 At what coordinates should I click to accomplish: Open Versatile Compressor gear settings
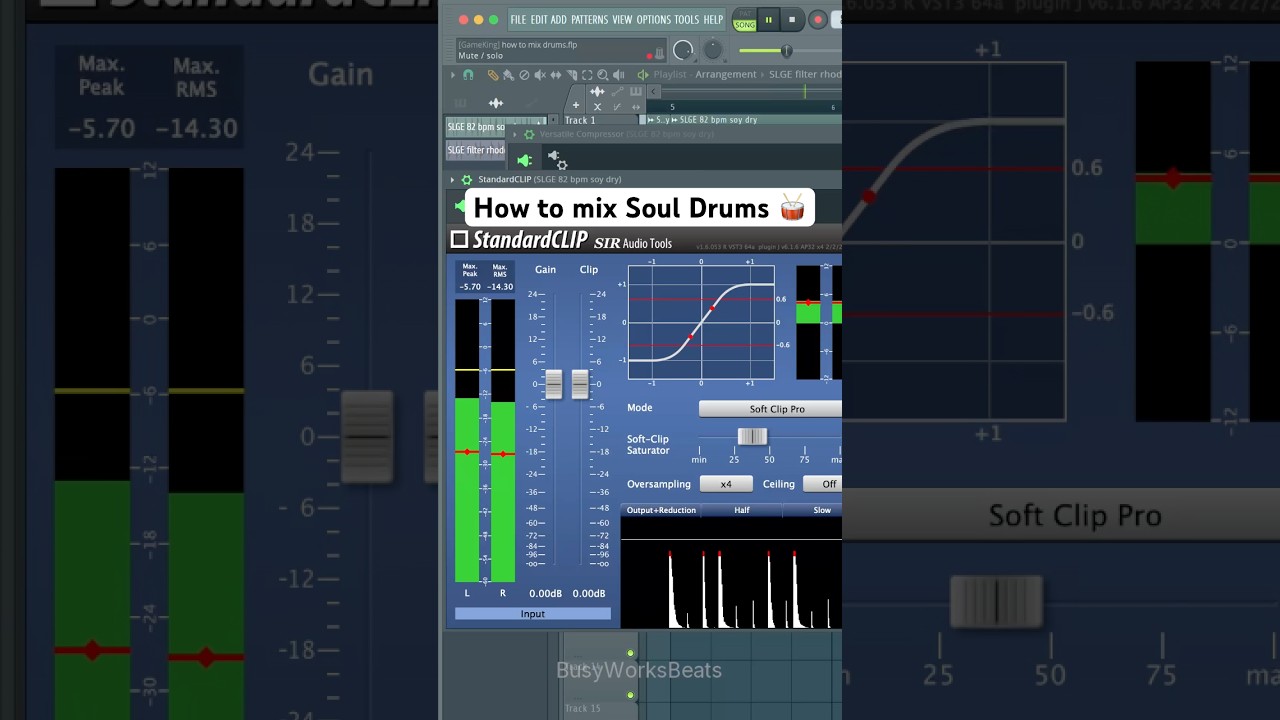(529, 134)
